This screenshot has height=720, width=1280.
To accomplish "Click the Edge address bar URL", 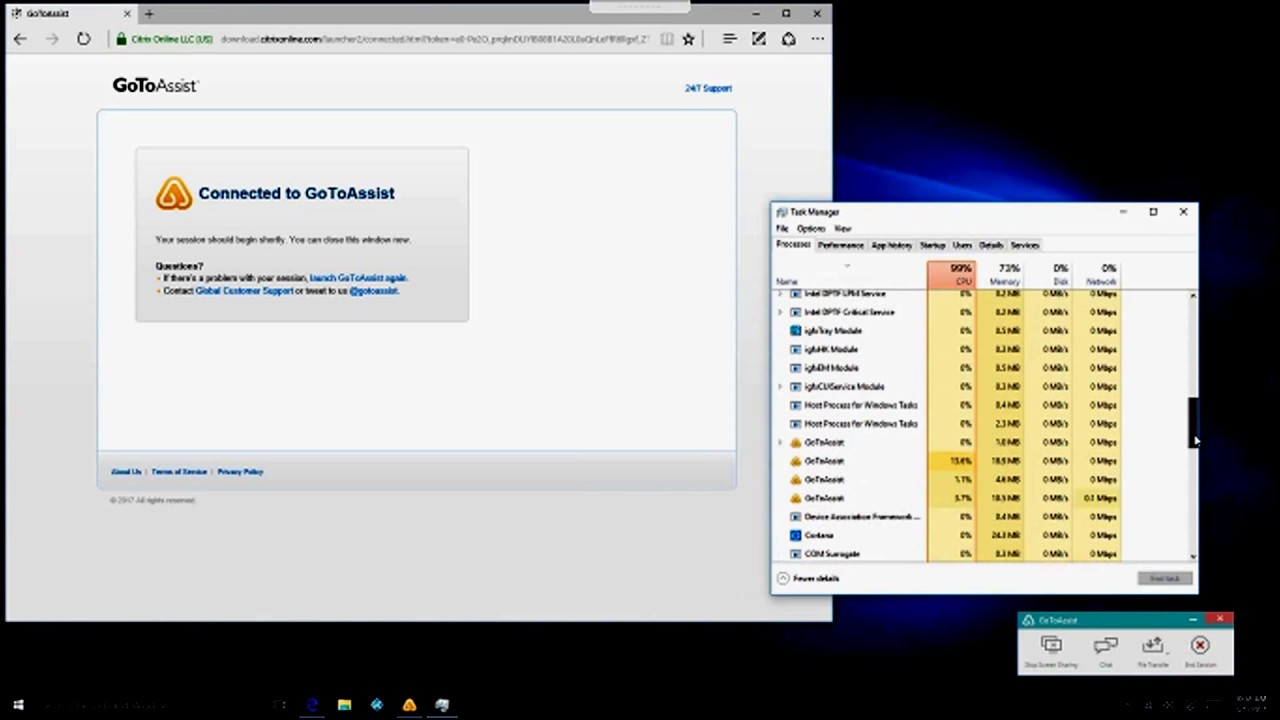I will click(434, 39).
